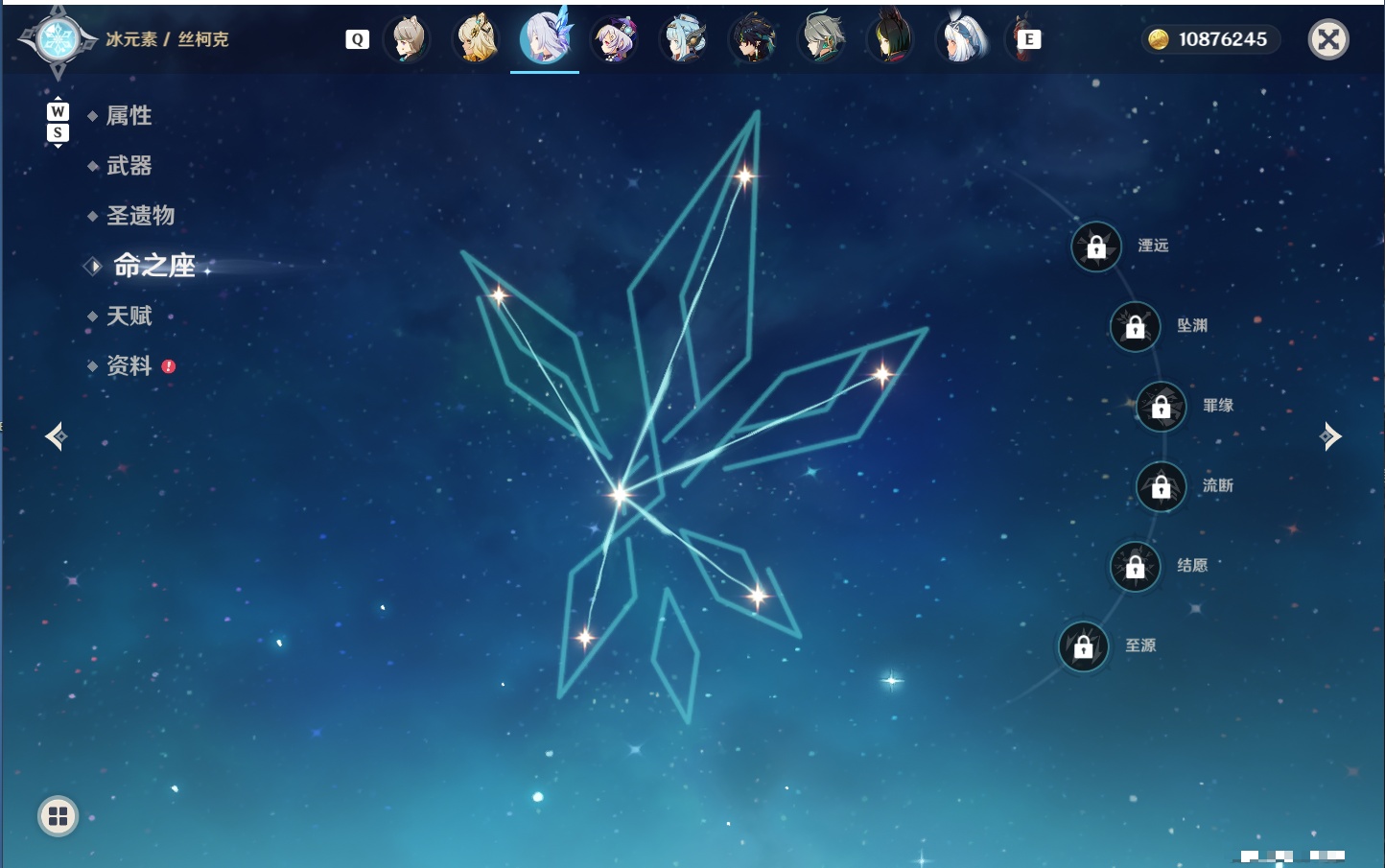Go to next character with right arrow
Viewport: 1385px width, 868px height.
tap(1330, 436)
